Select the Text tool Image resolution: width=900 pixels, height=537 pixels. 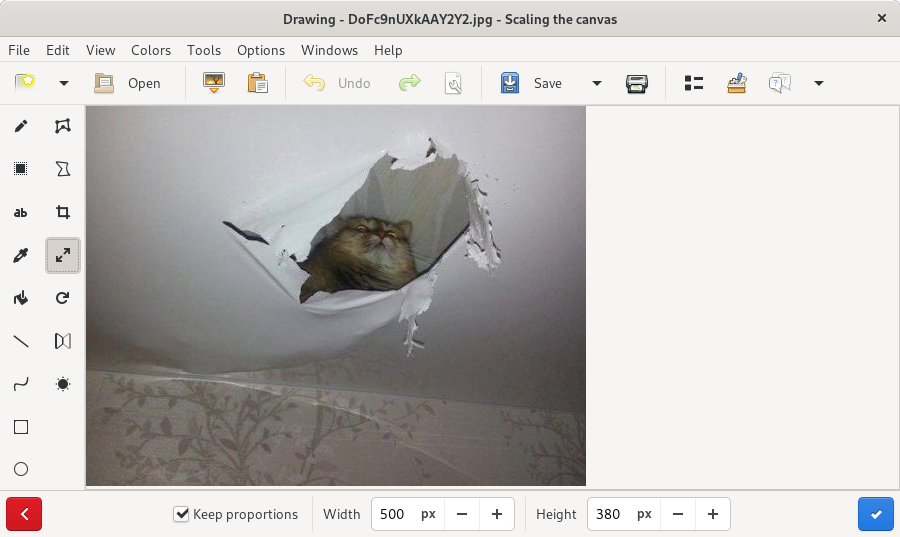click(21, 212)
